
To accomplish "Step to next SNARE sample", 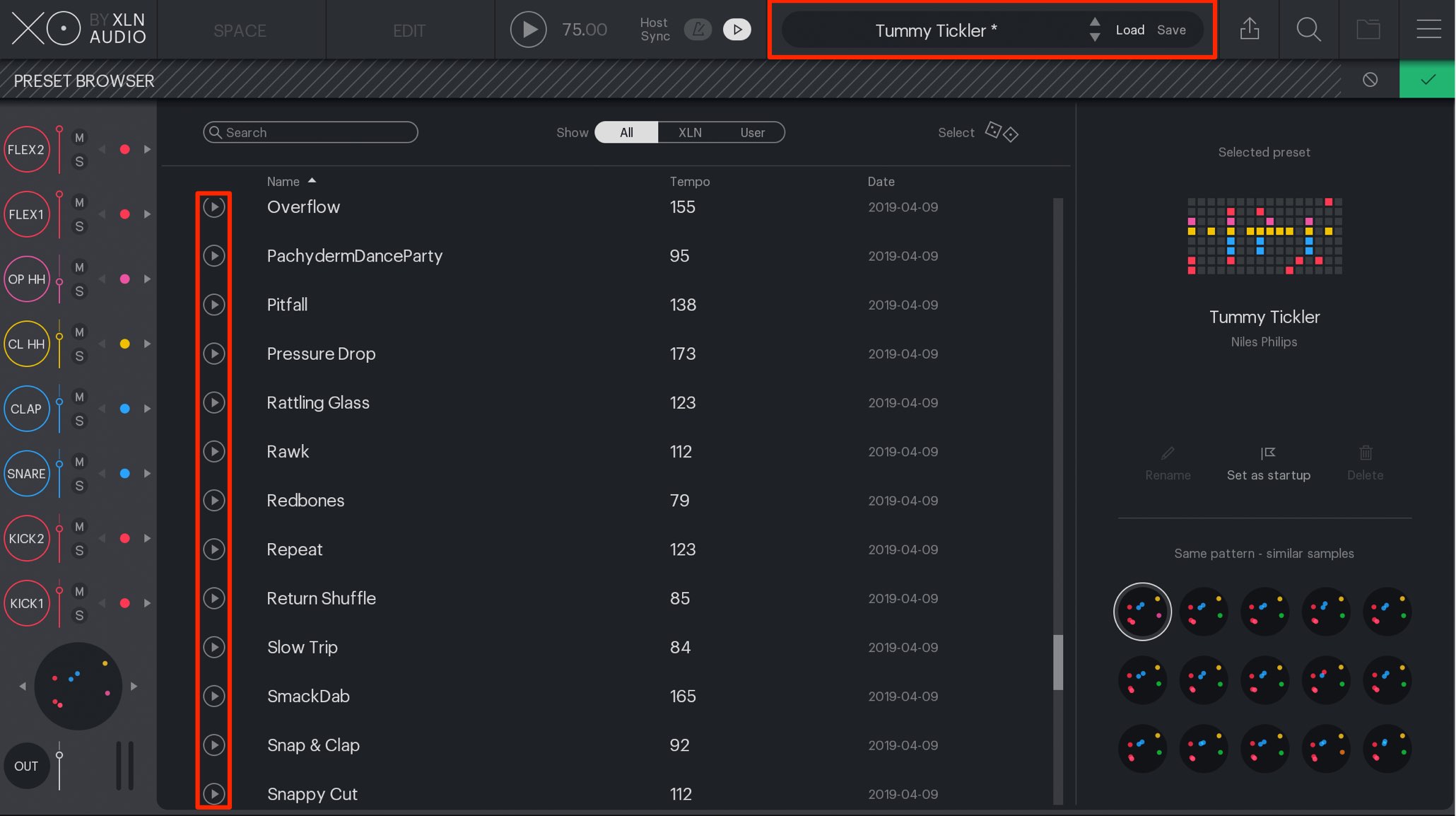I will 147,474.
